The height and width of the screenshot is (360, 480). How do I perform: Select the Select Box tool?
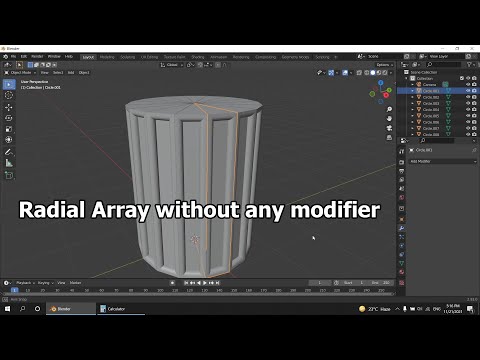pyautogui.click(x=9, y=84)
